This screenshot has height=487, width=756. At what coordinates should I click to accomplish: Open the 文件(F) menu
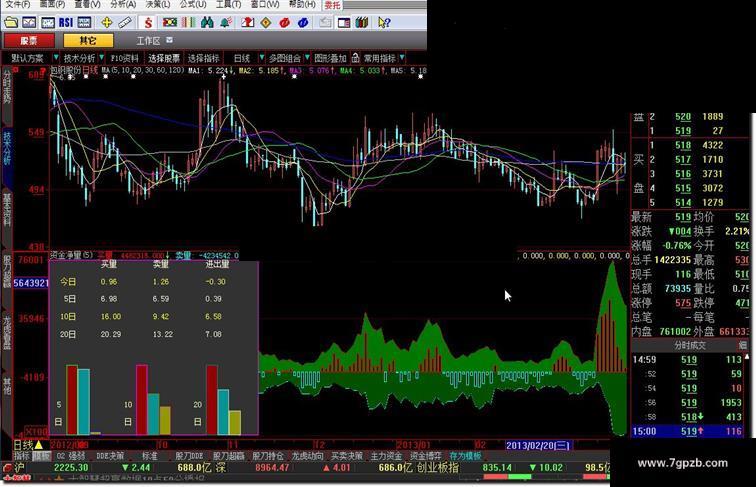point(17,4)
